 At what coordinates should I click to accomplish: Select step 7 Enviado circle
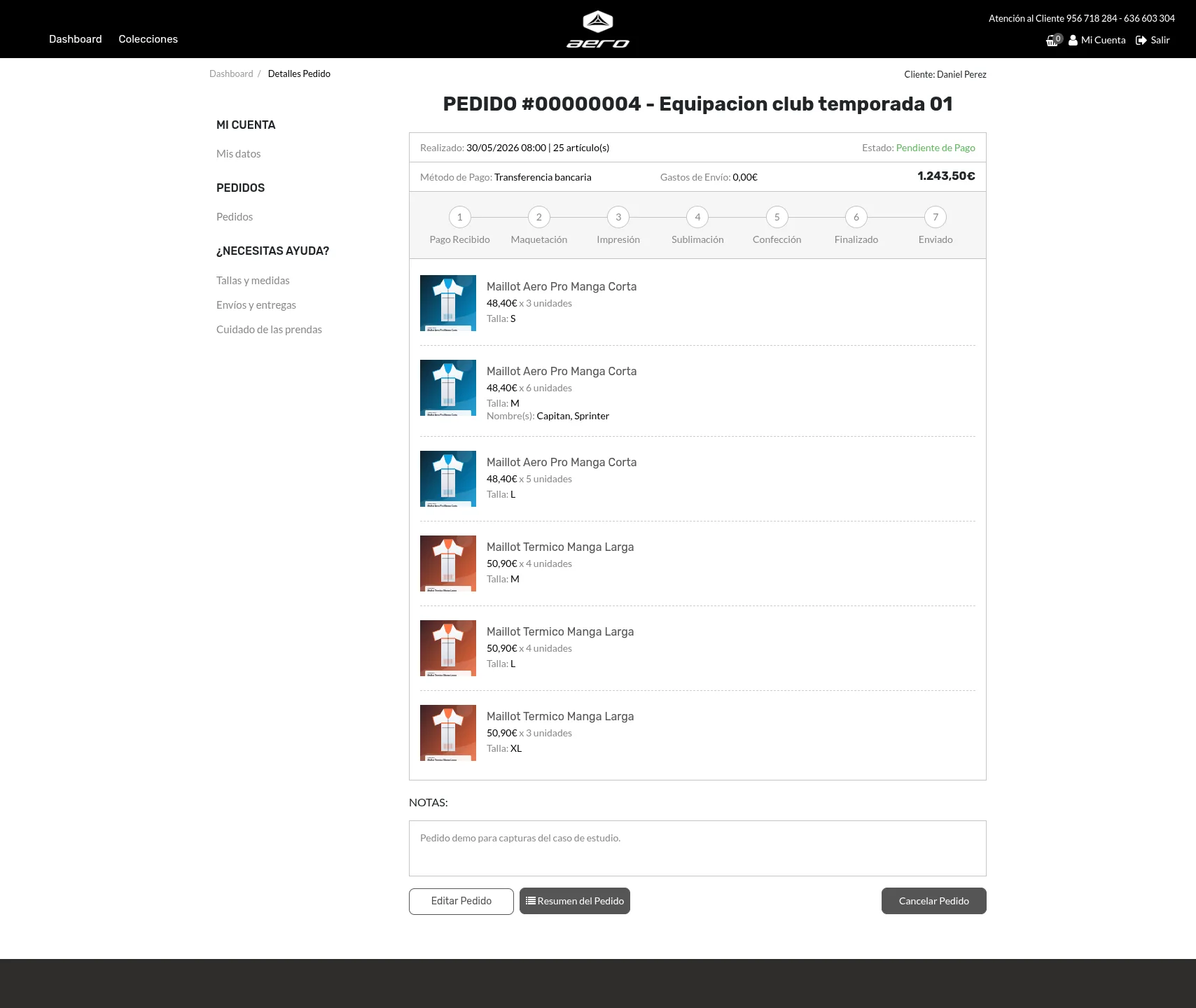[x=936, y=217]
